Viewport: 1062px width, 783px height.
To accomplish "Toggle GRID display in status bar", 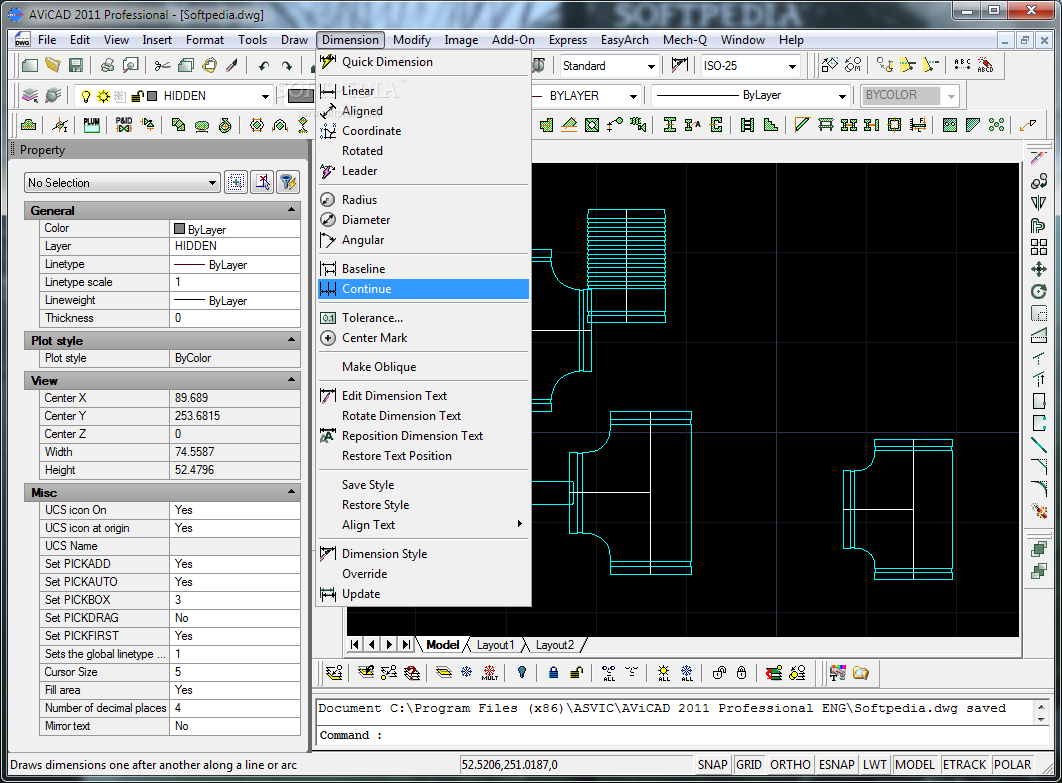I will (748, 765).
